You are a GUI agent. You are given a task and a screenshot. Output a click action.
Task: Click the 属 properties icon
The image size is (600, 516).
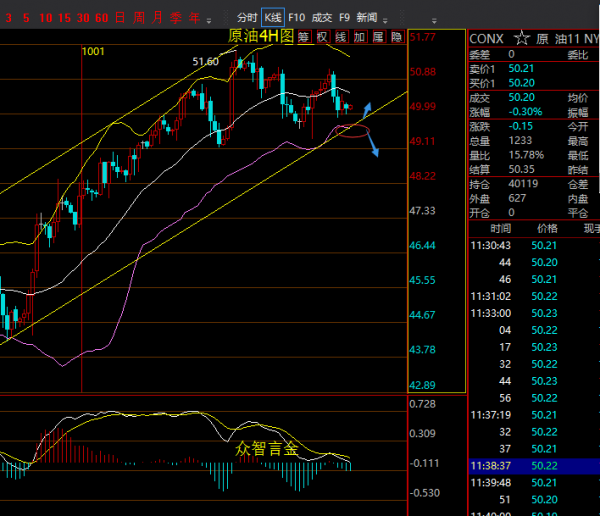(x=378, y=37)
